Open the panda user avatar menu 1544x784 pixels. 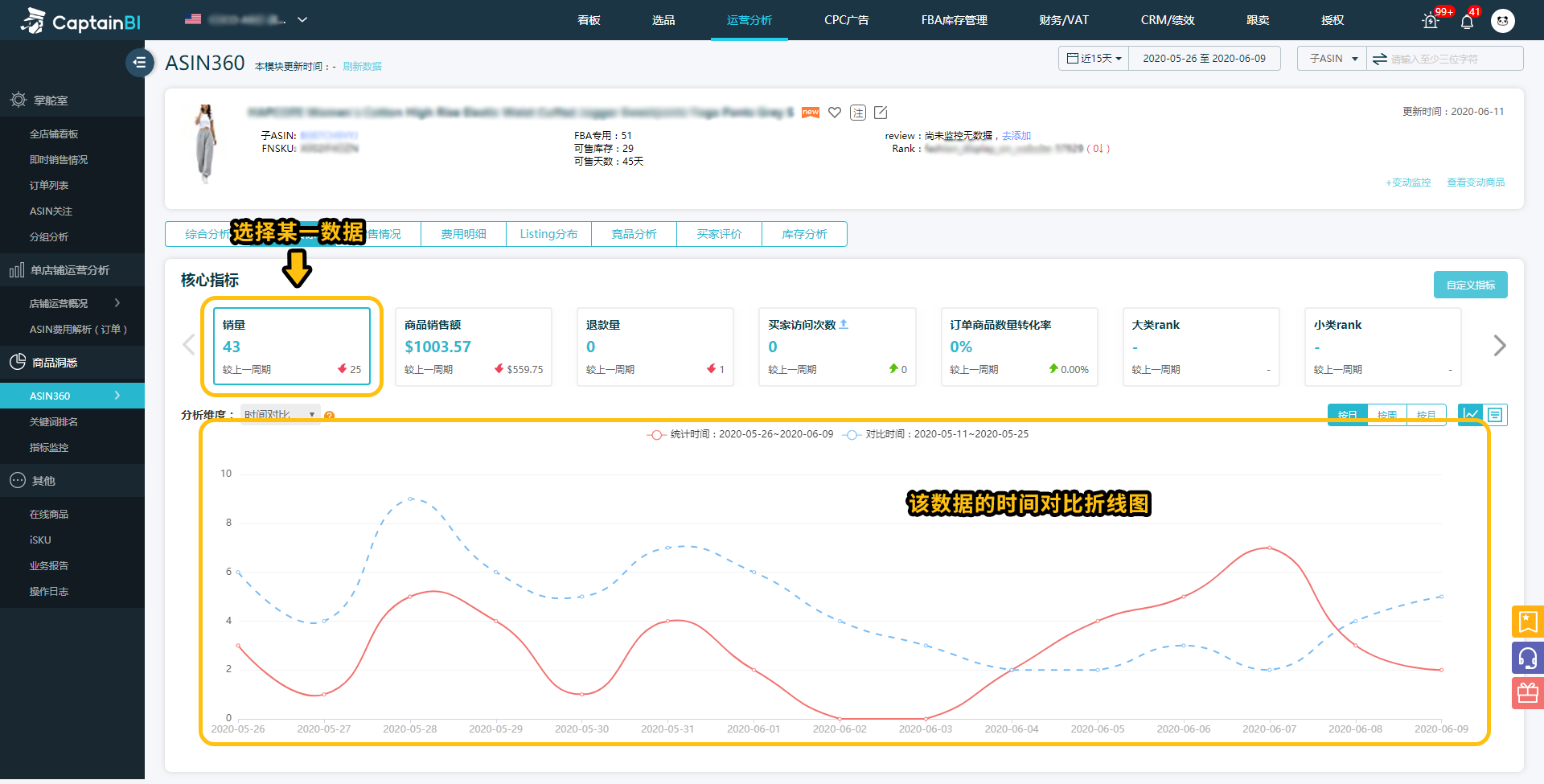point(1502,20)
